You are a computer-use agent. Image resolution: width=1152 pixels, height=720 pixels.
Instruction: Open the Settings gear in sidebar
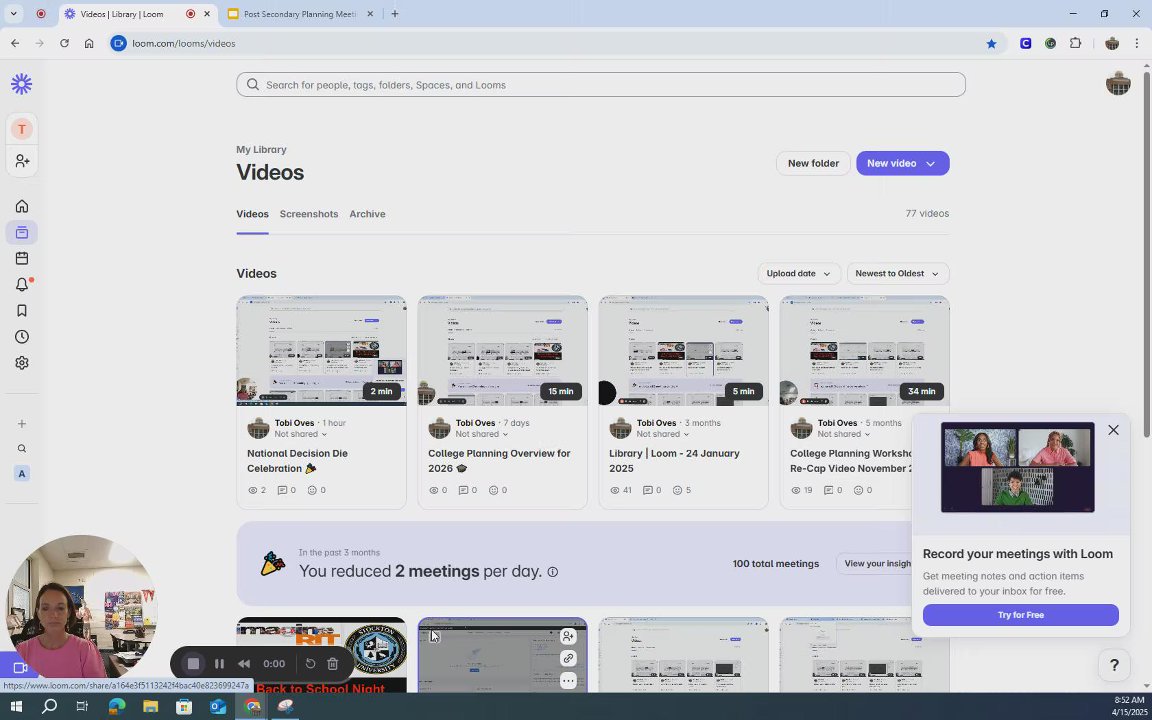pos(22,363)
